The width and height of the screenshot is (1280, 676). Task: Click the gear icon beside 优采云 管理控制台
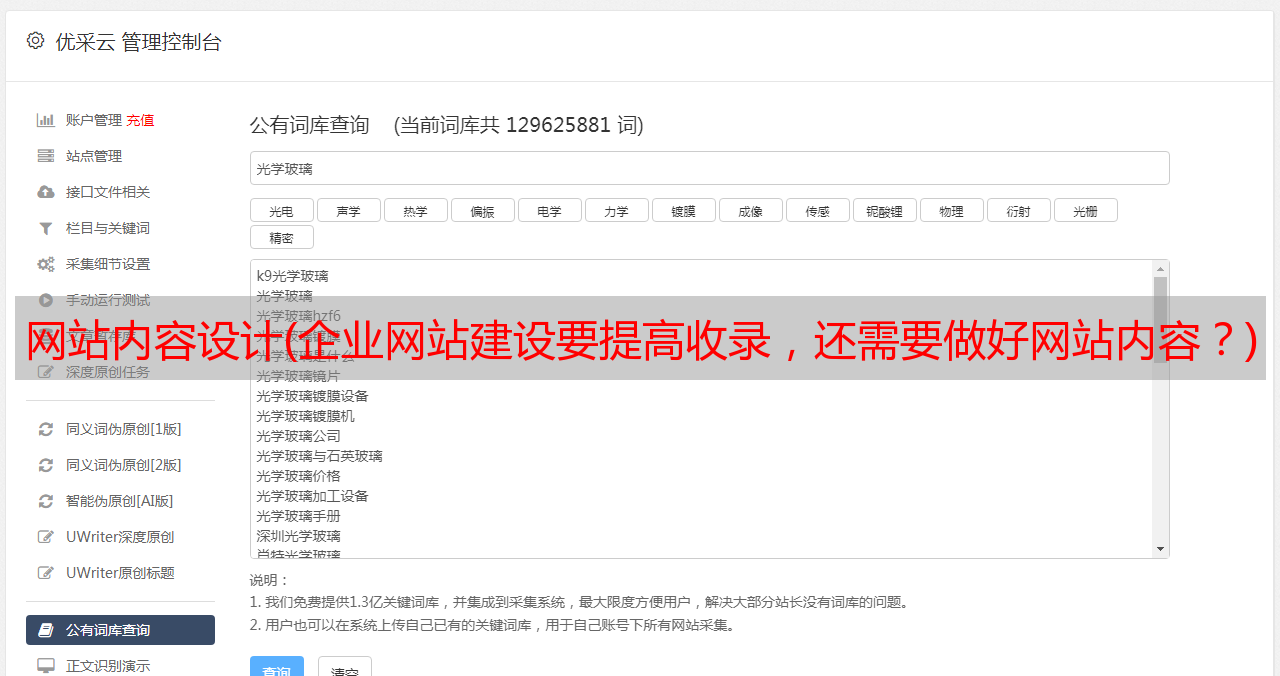[36, 41]
